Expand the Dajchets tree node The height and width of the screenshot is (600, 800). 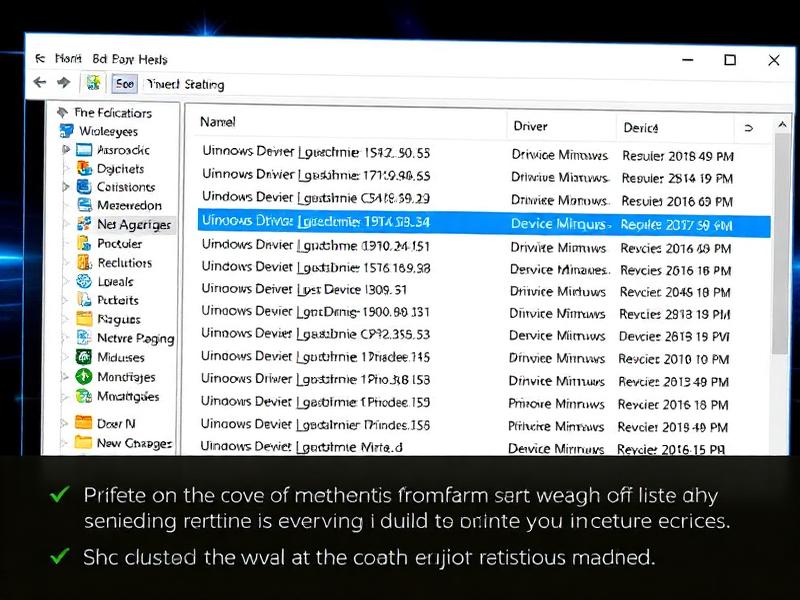click(x=66, y=168)
